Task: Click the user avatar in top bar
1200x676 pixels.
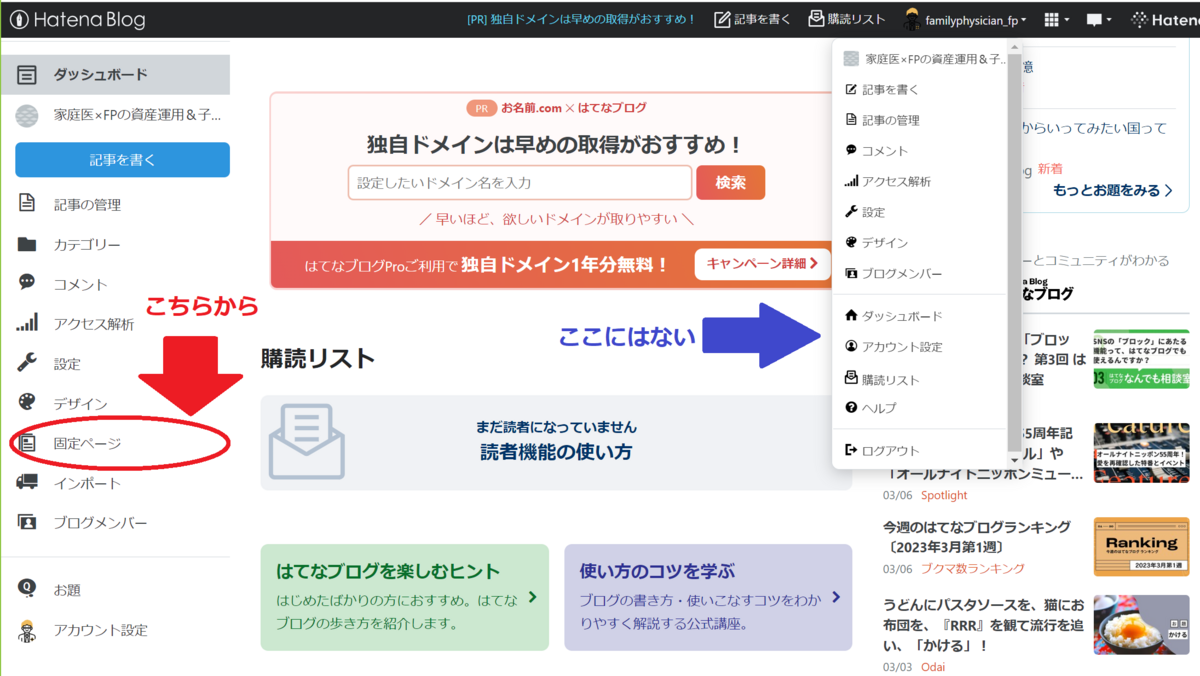Action: click(912, 20)
